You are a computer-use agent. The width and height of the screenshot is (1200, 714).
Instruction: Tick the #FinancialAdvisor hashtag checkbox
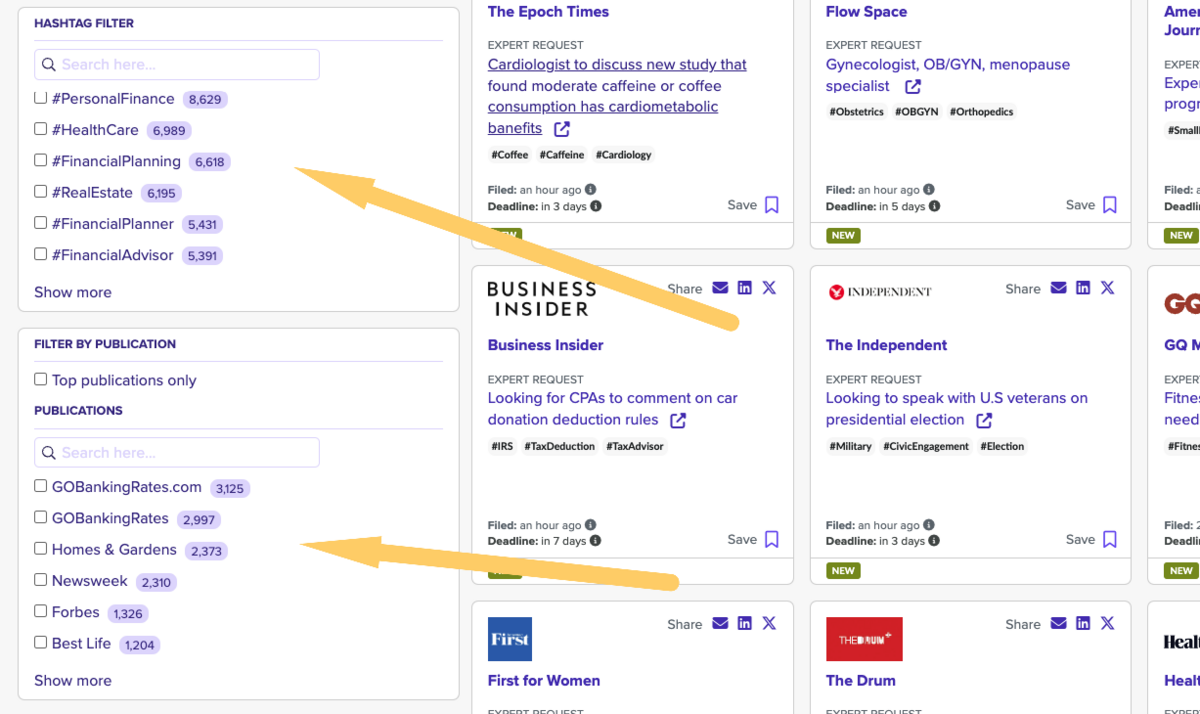click(41, 254)
